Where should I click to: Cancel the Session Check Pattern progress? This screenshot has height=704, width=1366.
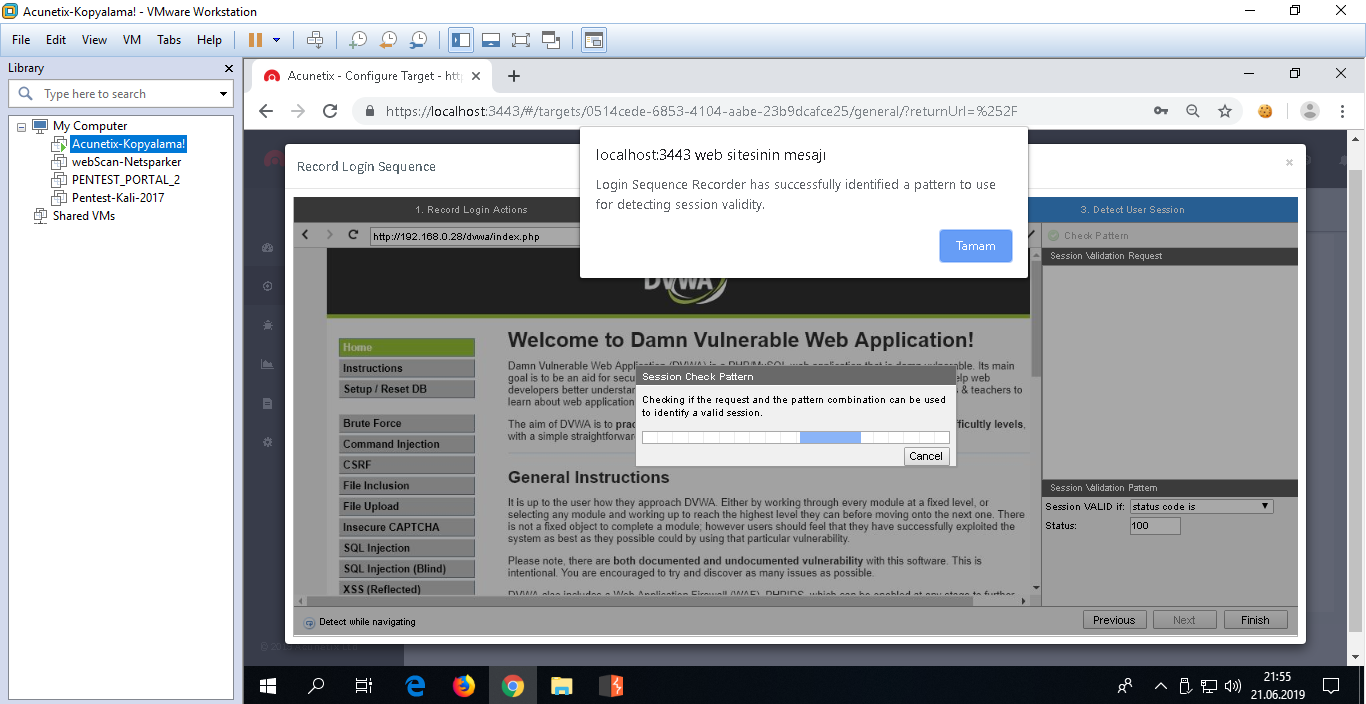pos(925,456)
